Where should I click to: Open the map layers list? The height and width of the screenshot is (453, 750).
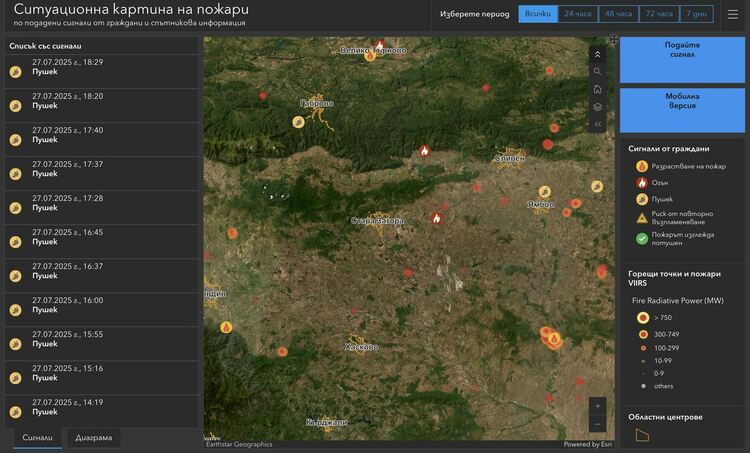(597, 107)
